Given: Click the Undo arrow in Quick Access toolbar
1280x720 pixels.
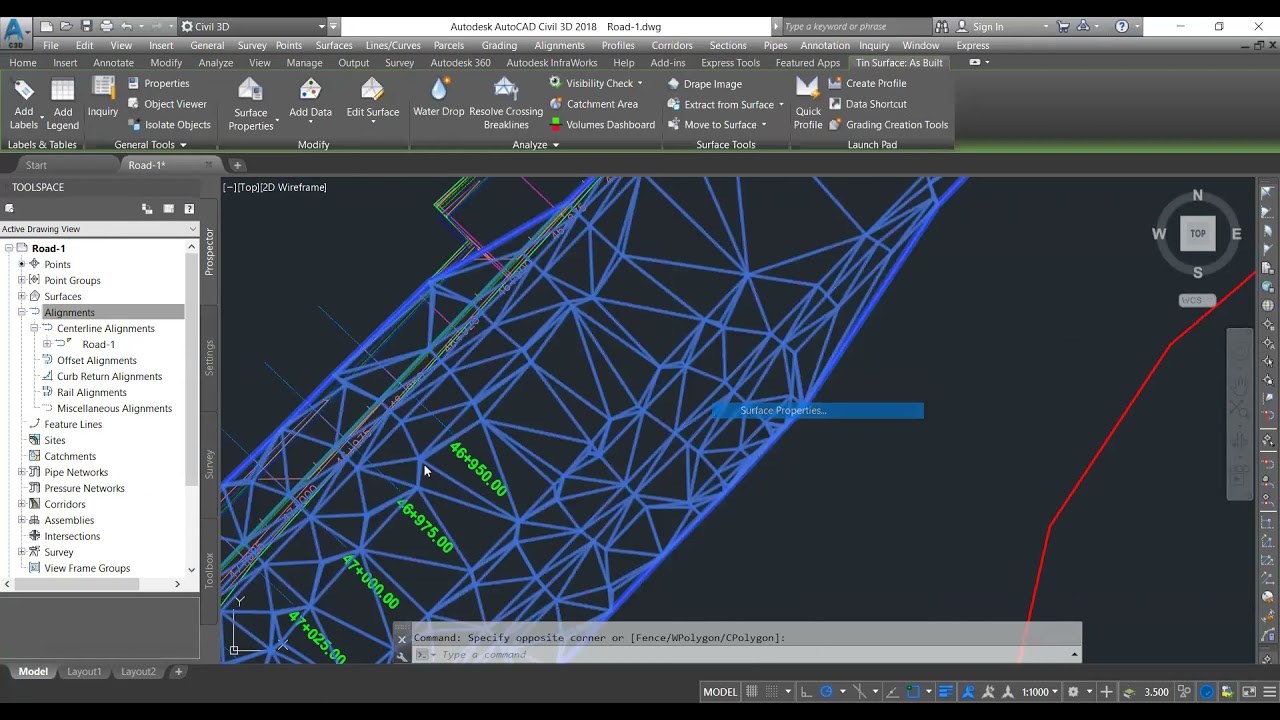Looking at the screenshot, I should (x=127, y=26).
